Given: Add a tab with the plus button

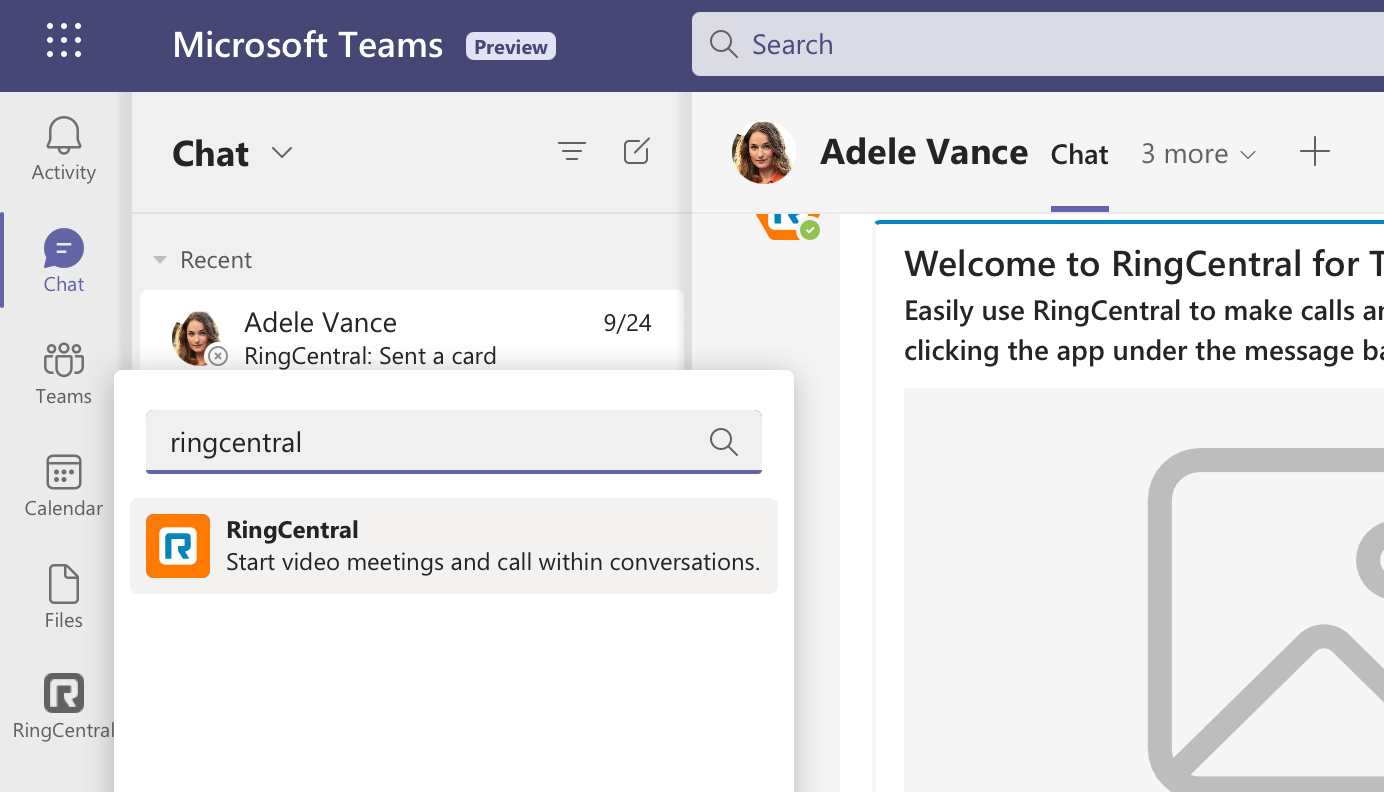Looking at the screenshot, I should [1314, 152].
